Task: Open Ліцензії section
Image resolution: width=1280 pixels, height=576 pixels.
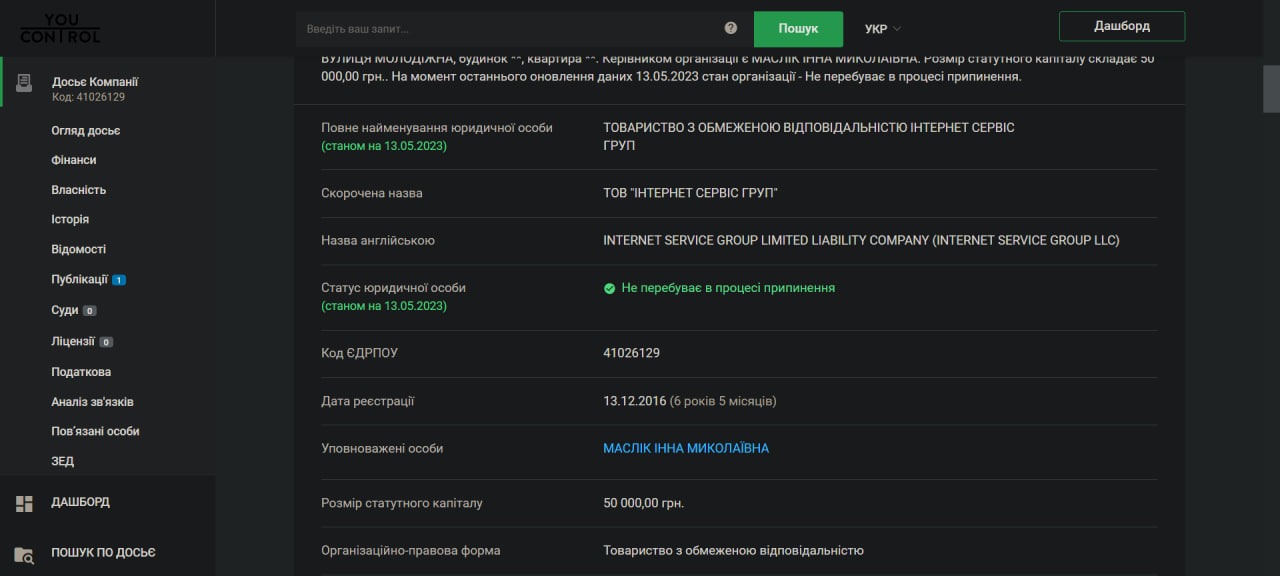Action: point(73,341)
